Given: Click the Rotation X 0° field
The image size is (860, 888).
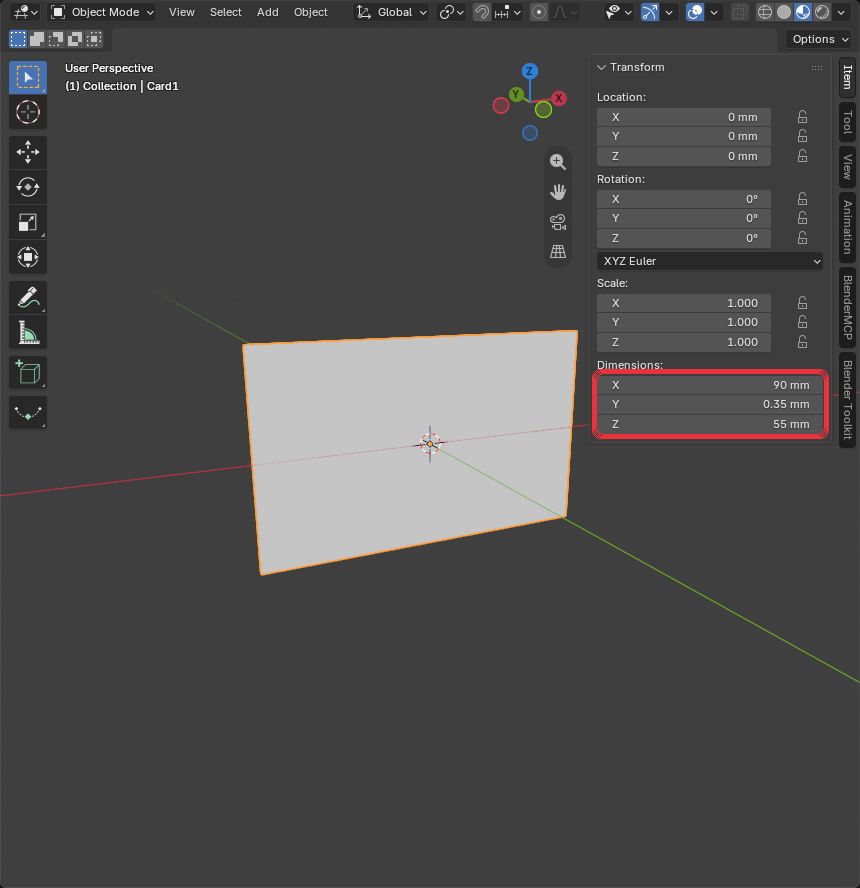Looking at the screenshot, I should [x=683, y=199].
